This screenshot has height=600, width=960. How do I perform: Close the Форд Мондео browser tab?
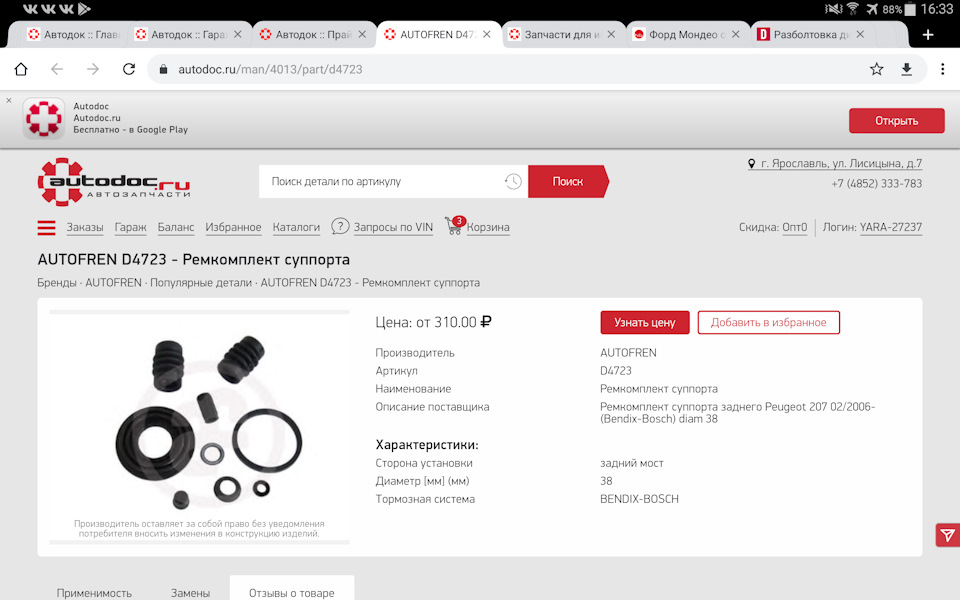(x=735, y=34)
